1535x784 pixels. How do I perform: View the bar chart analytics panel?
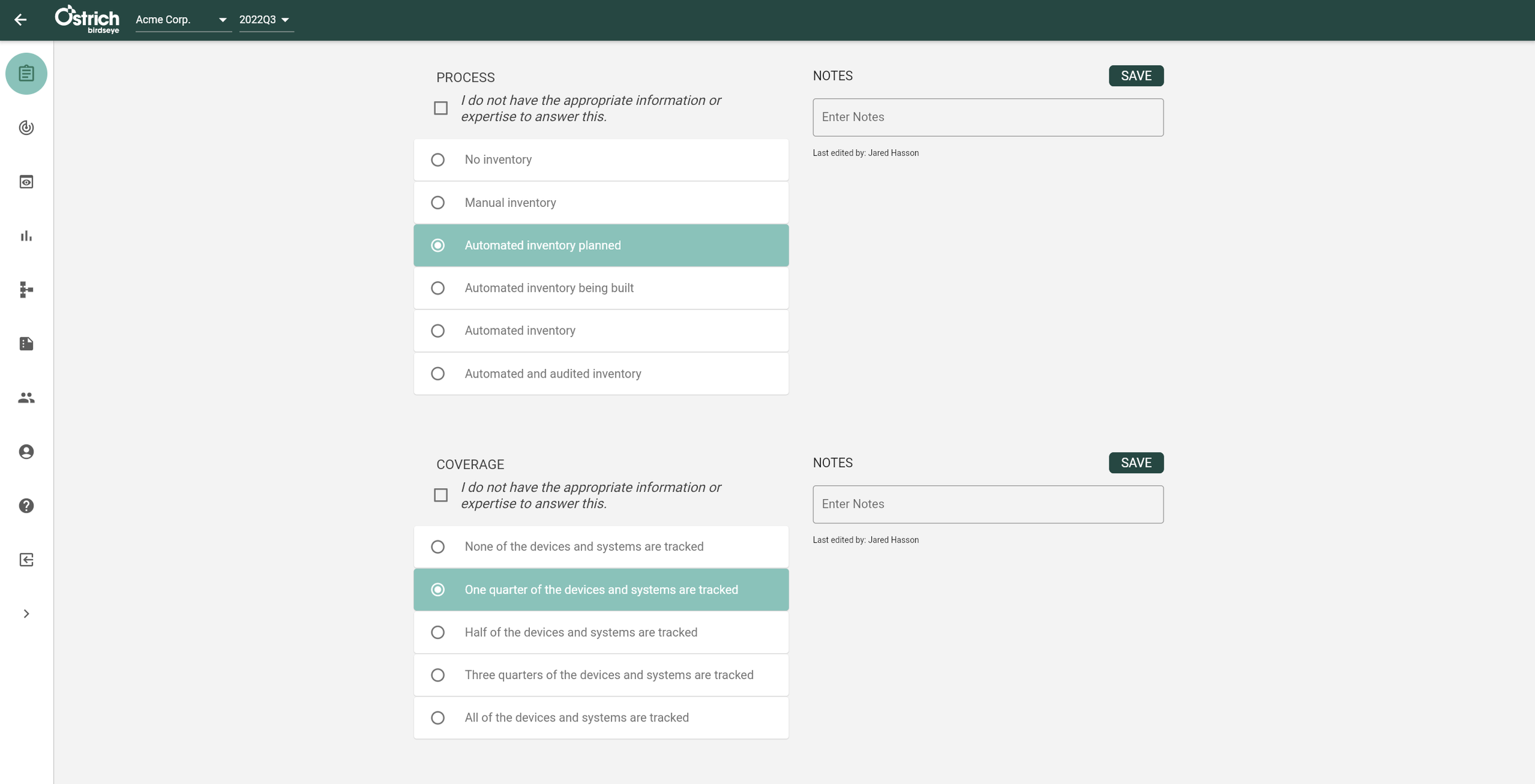tap(26, 236)
